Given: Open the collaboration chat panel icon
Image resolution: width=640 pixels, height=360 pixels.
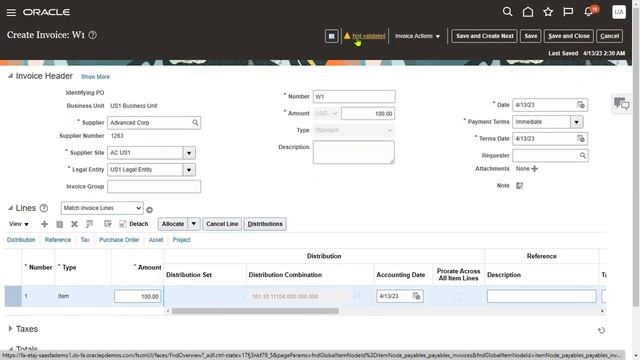Looking at the screenshot, I should (621, 104).
